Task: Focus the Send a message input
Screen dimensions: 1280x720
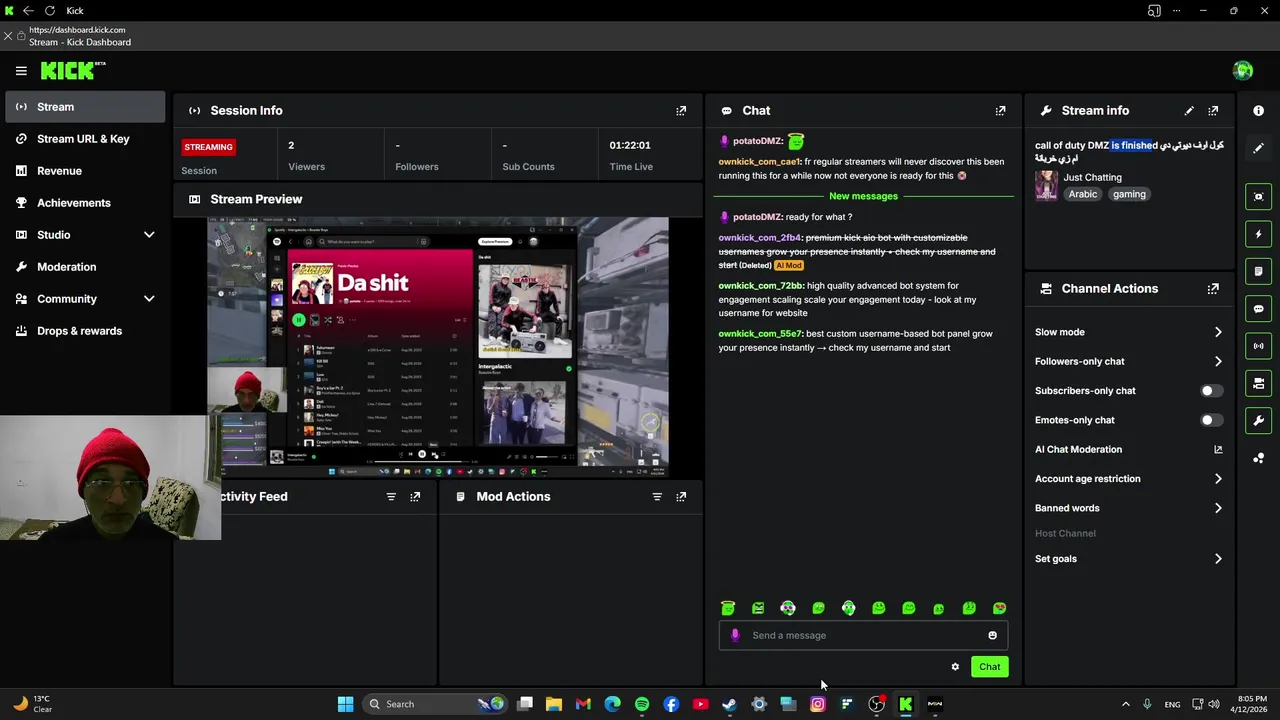Action: [x=863, y=636]
